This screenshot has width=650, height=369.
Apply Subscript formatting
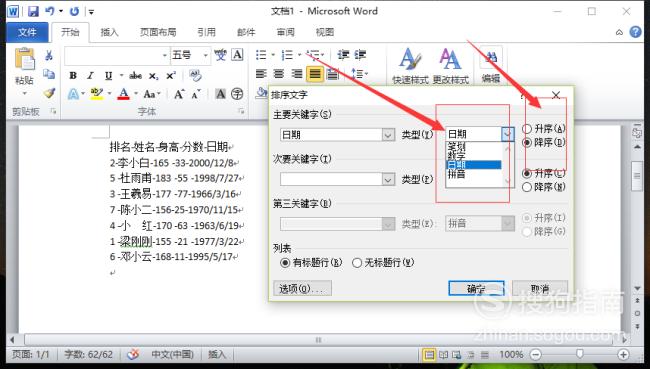click(x=154, y=75)
